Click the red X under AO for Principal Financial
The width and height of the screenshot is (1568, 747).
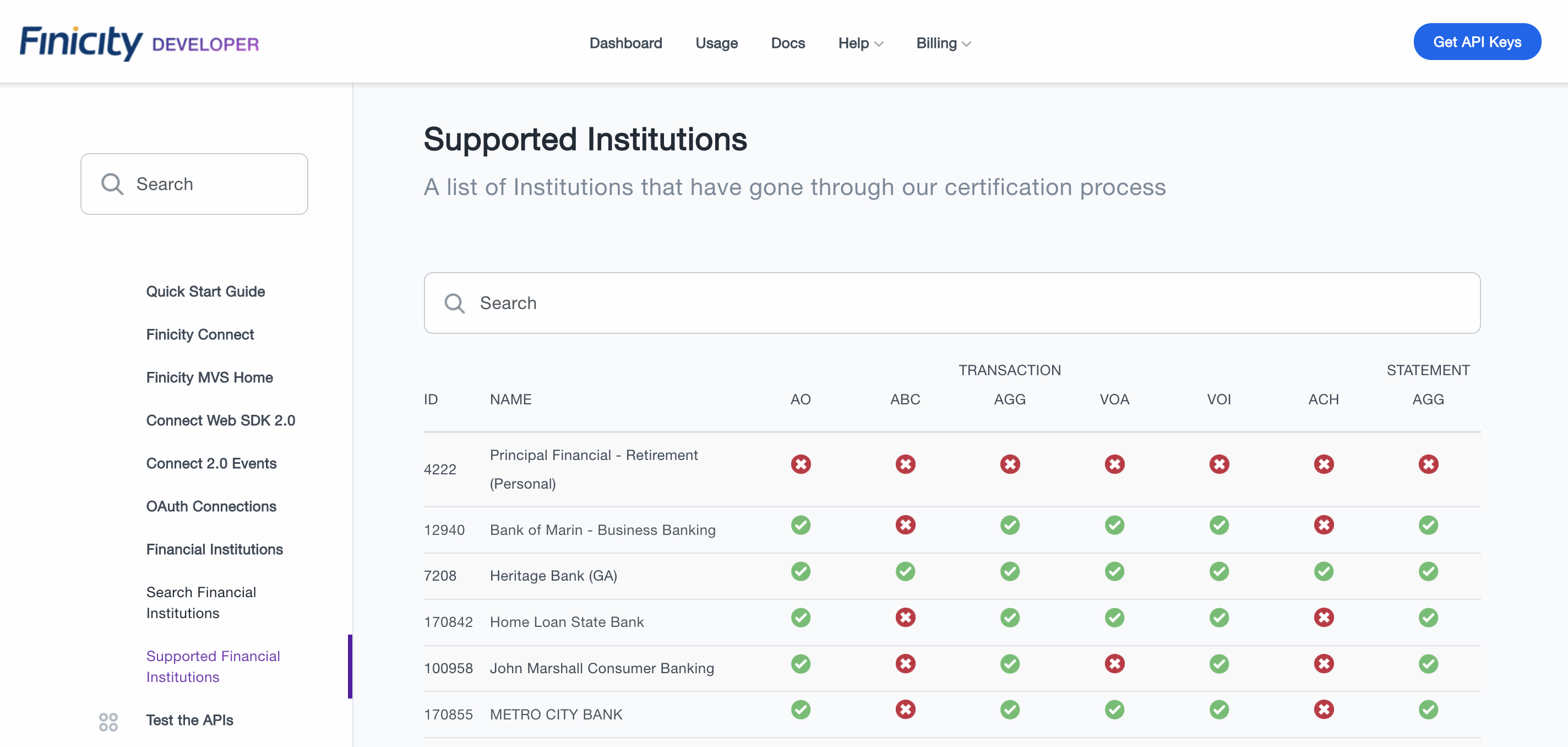coord(801,464)
